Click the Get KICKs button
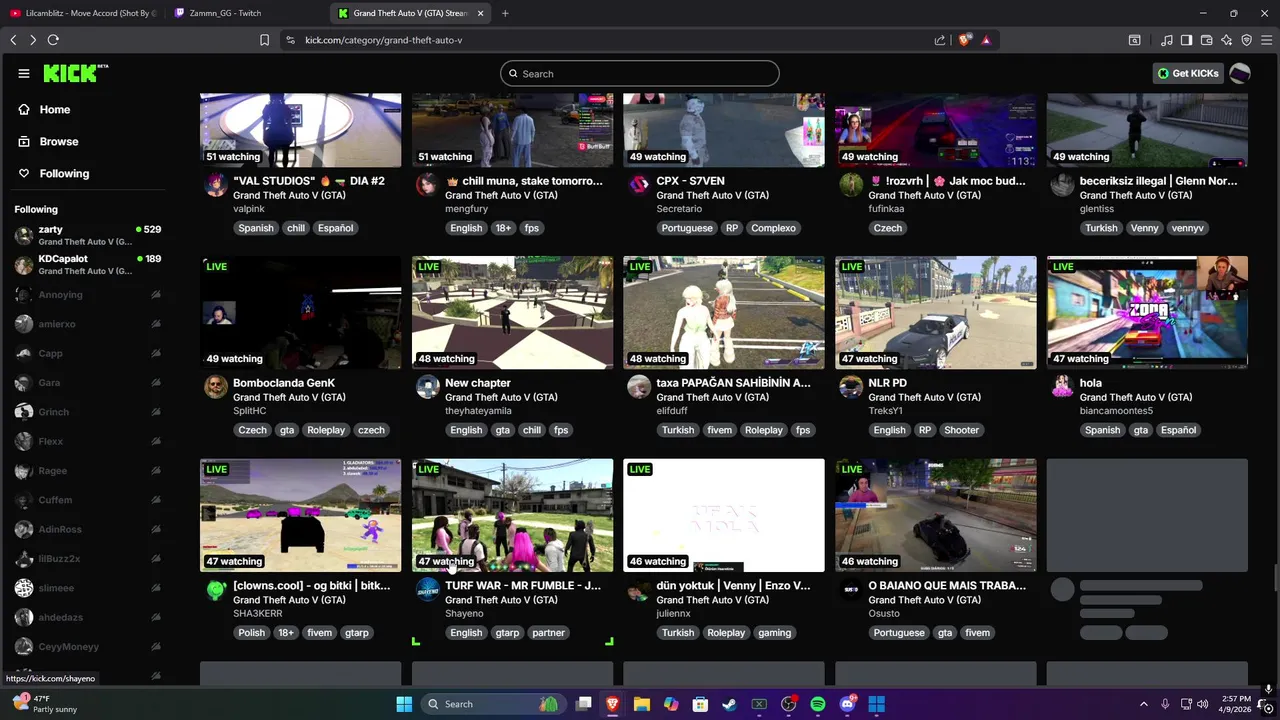Viewport: 1280px width, 720px height. click(x=1188, y=74)
